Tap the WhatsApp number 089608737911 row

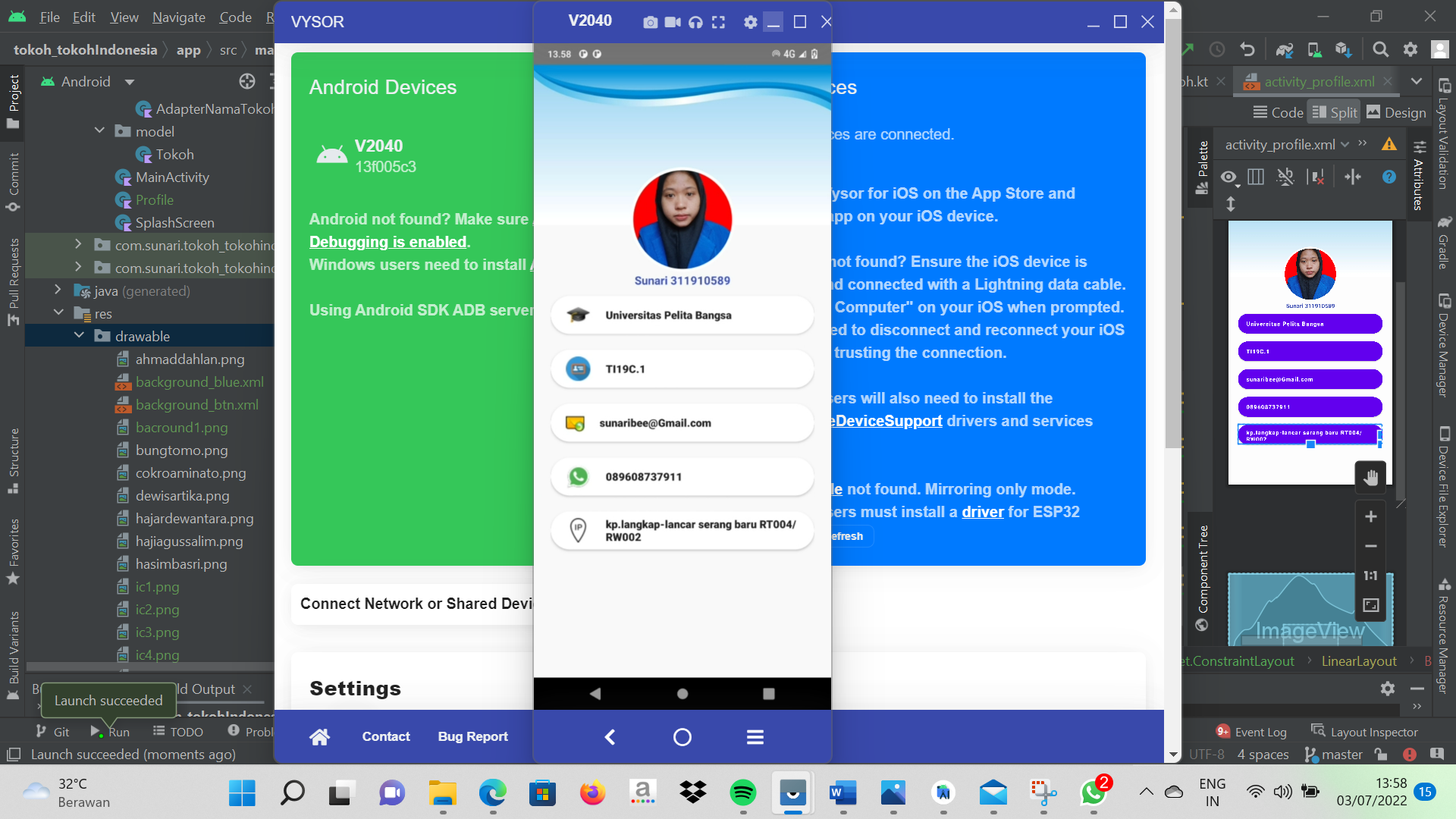point(682,476)
